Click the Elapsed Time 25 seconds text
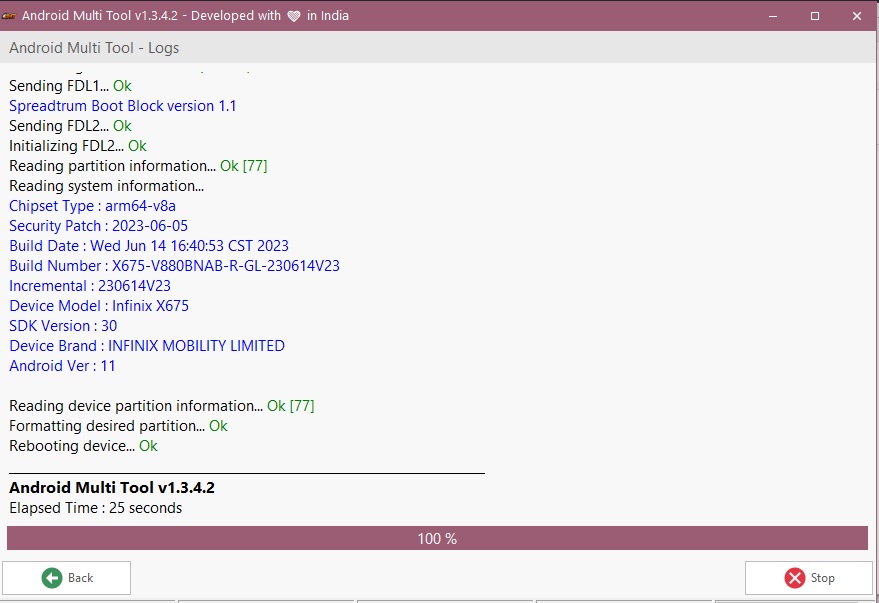Screen dimensions: 879x603 click(95, 508)
